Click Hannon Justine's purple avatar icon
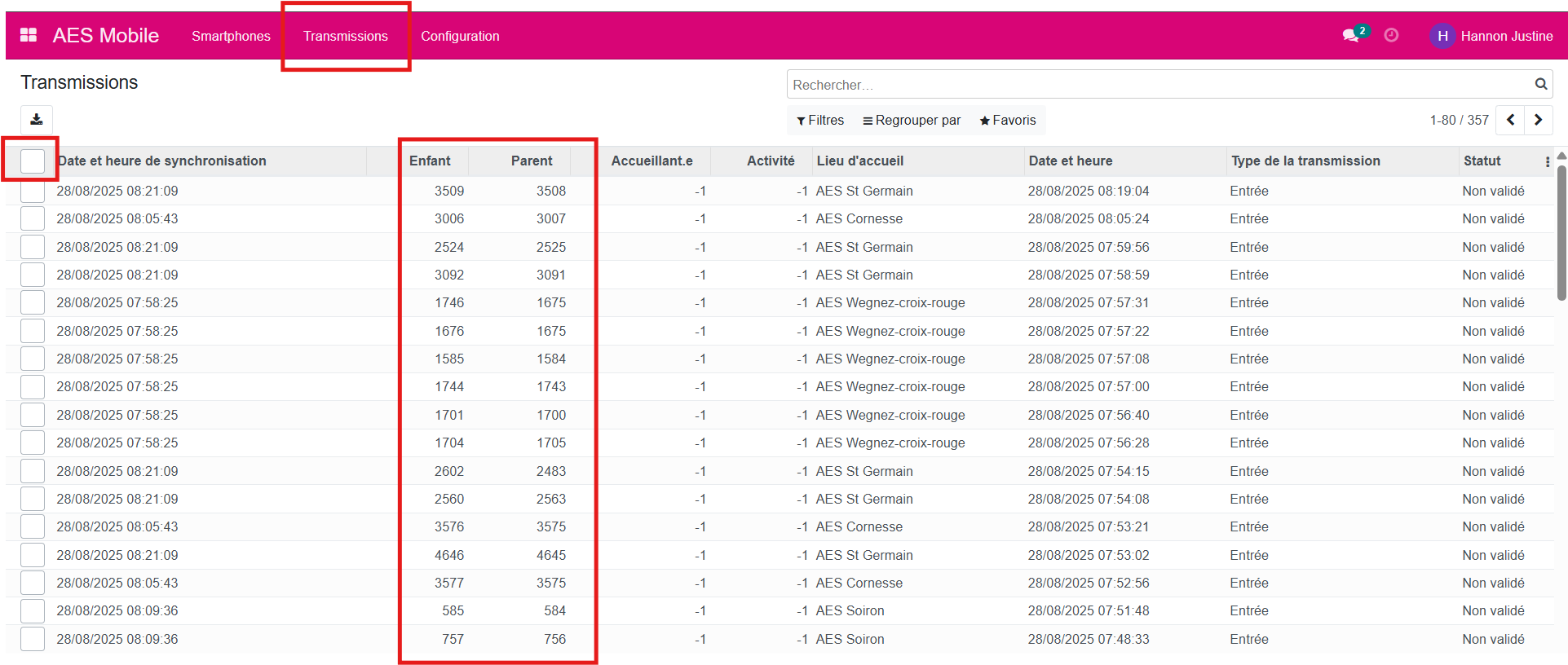The height and width of the screenshot is (665, 1568). tap(1442, 36)
